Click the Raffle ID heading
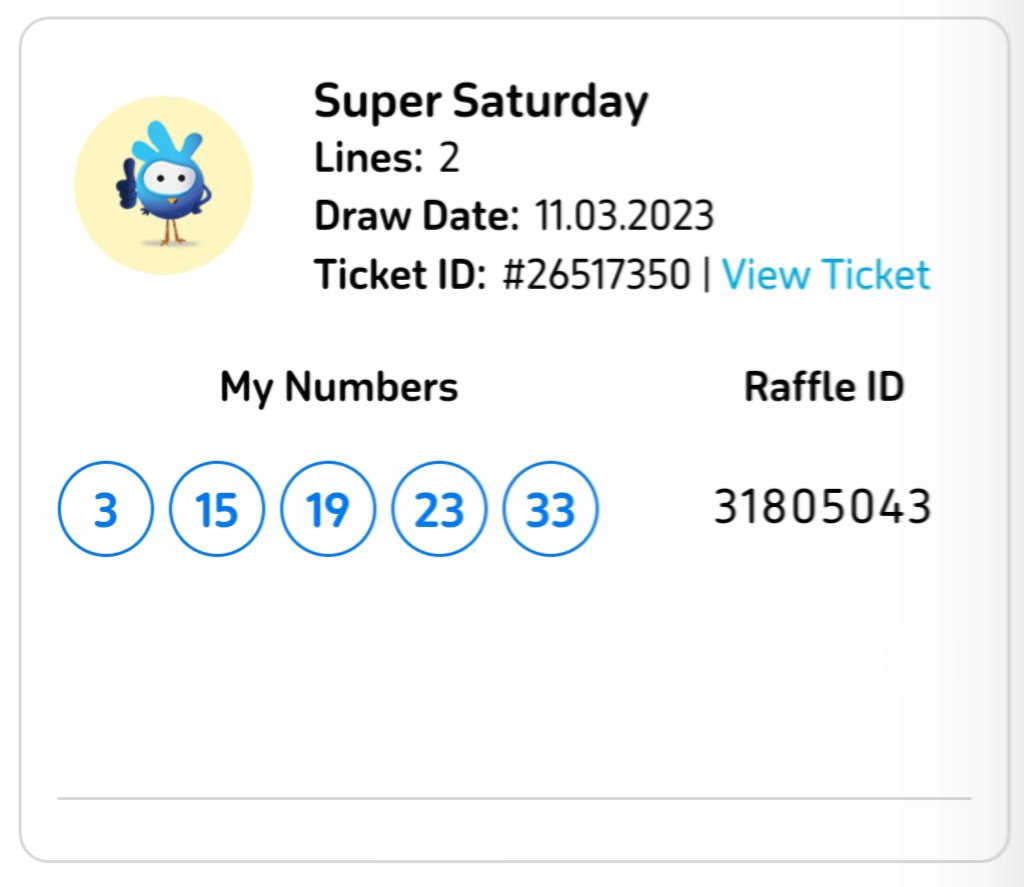This screenshot has width=1024, height=887. pos(824,387)
